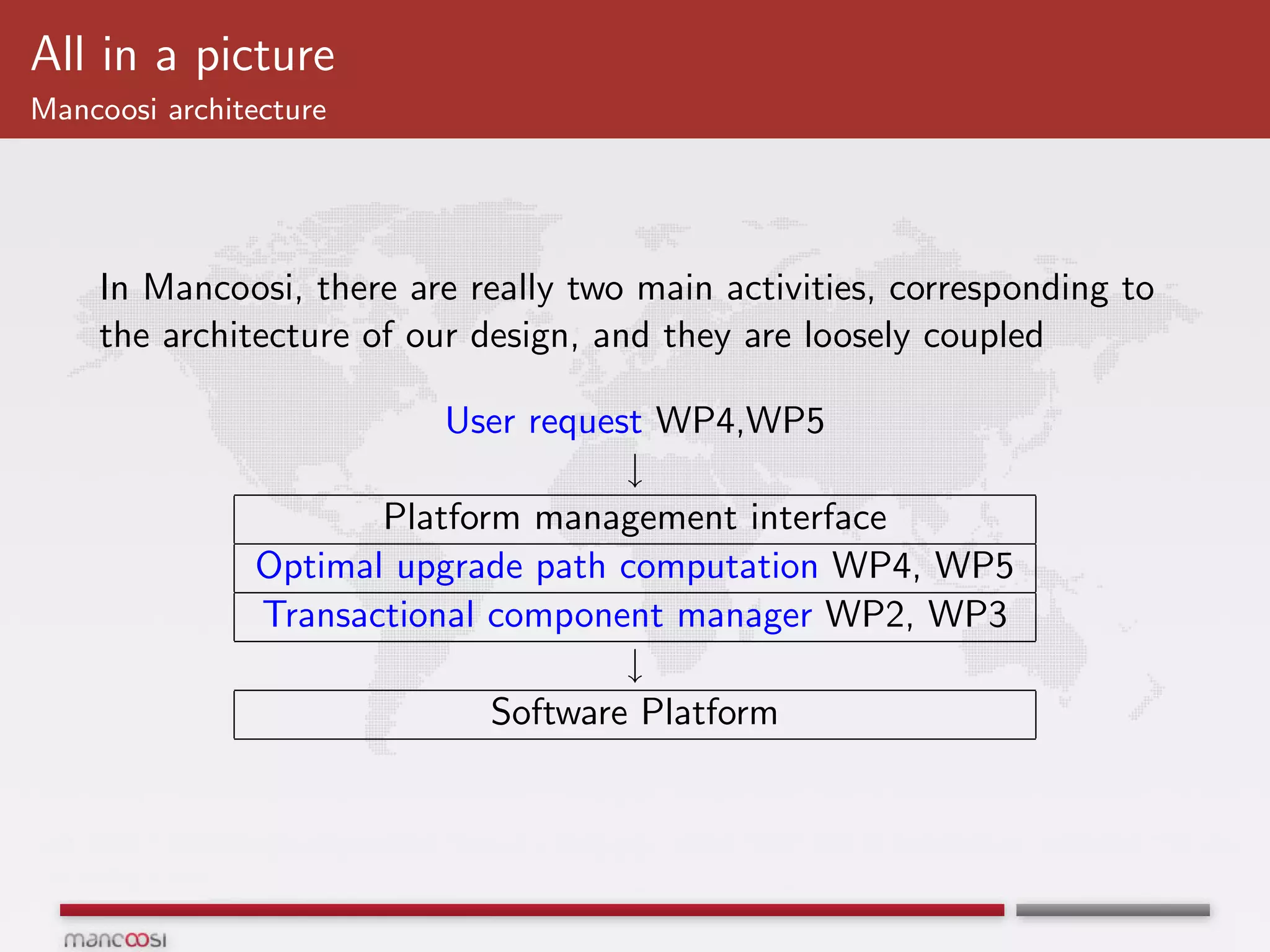The height and width of the screenshot is (952, 1270).
Task: Select the subtitle 'Mancoosi architecture'
Action: (x=179, y=110)
